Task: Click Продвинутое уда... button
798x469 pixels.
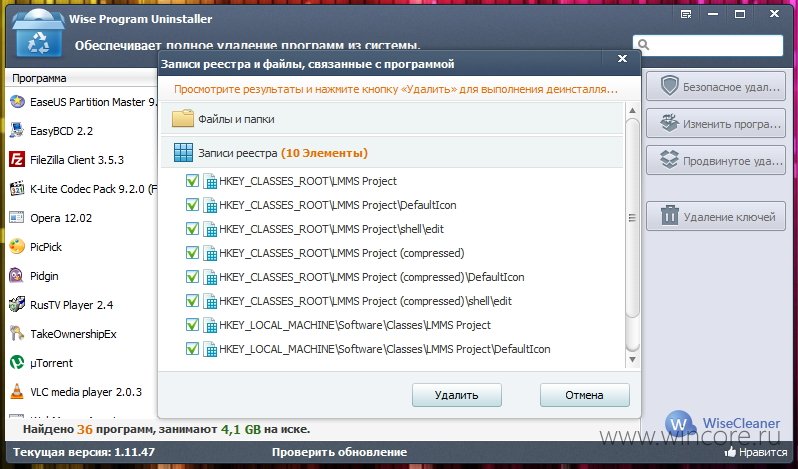Action: pyautogui.click(x=716, y=160)
